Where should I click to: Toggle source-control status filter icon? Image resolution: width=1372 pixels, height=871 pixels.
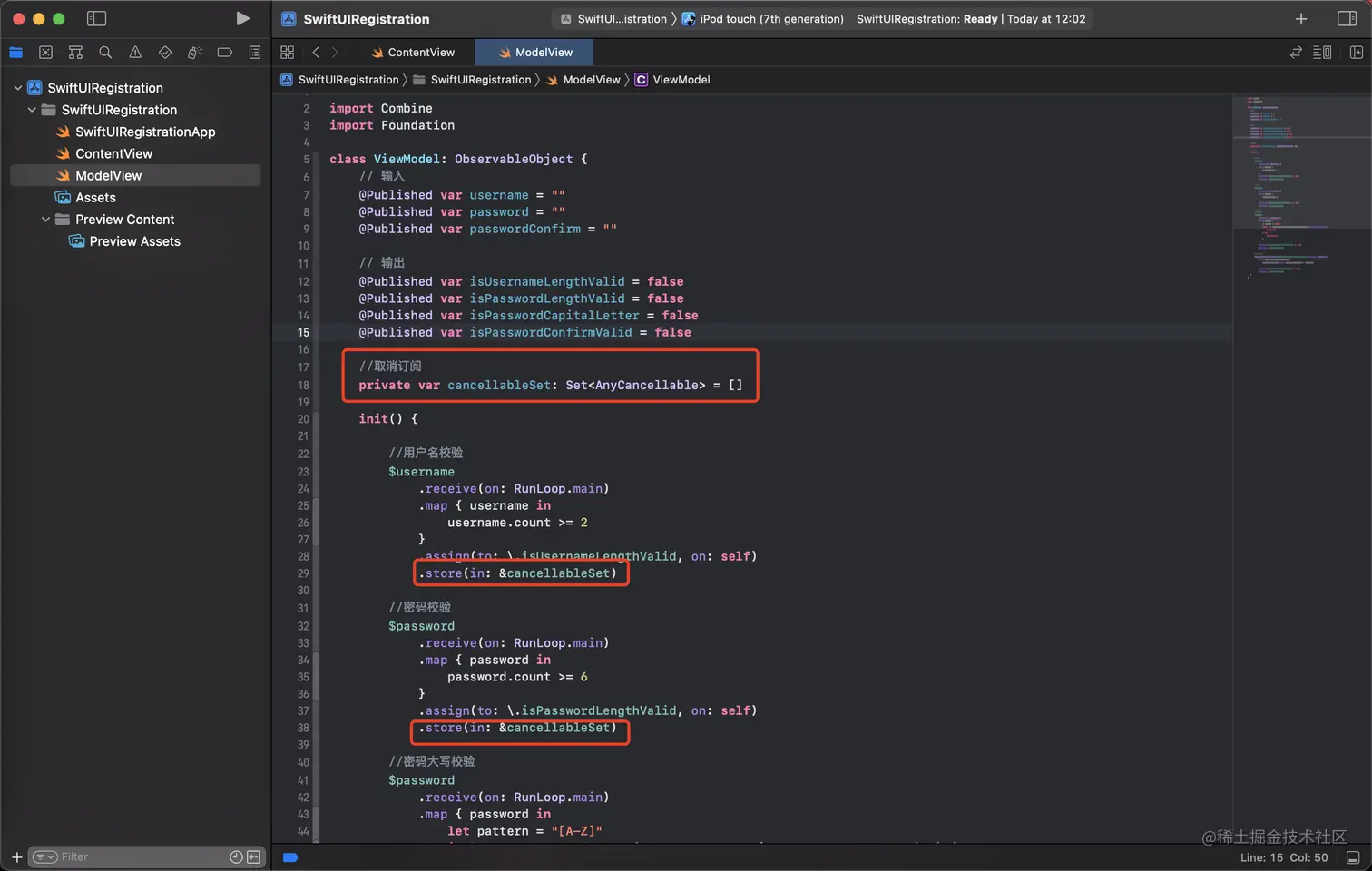[x=253, y=856]
